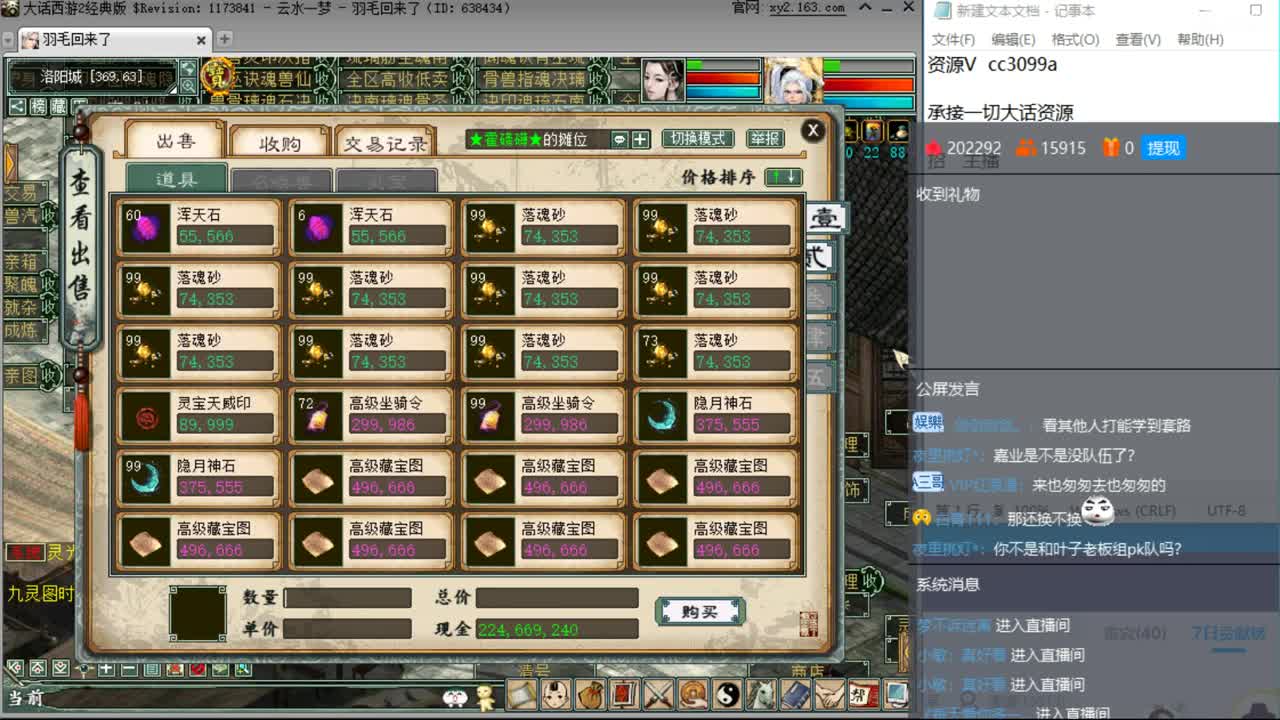The image size is (1280, 720).
Task: Switch to the 出售 tab
Action: [176, 142]
